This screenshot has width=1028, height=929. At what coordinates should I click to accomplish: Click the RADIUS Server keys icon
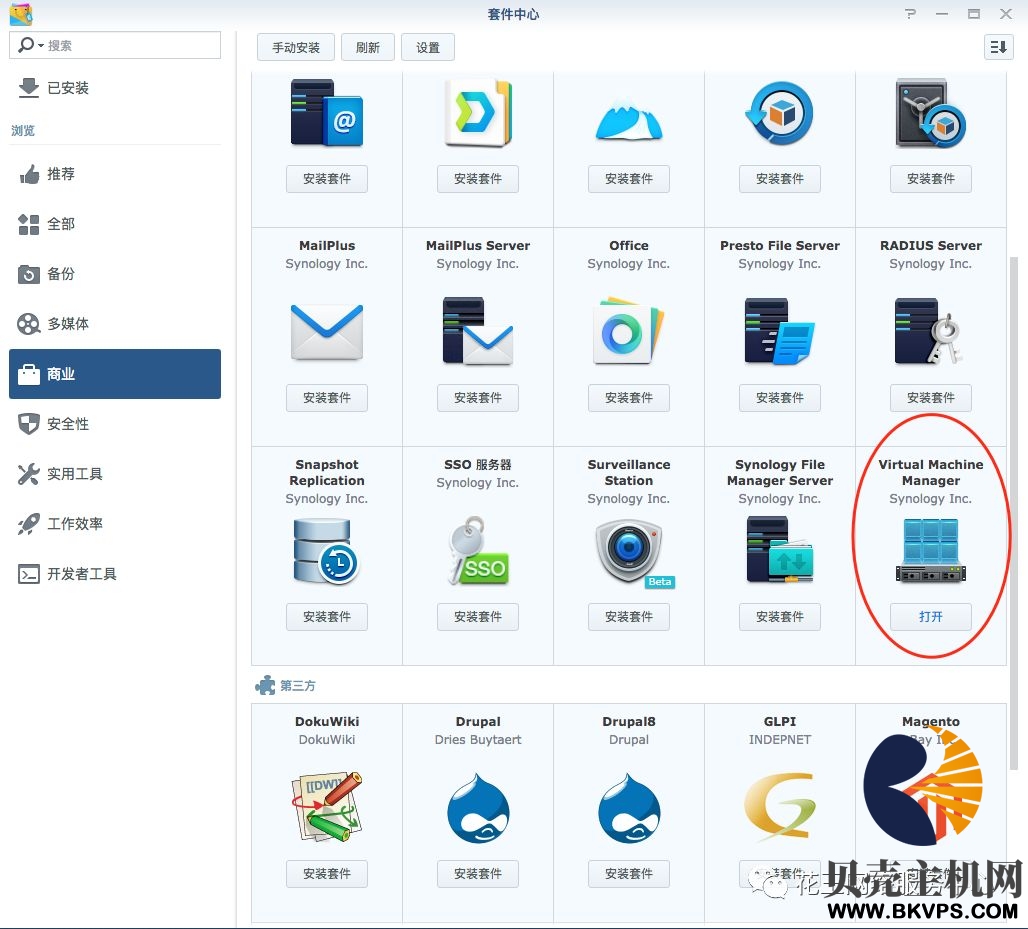coord(930,331)
